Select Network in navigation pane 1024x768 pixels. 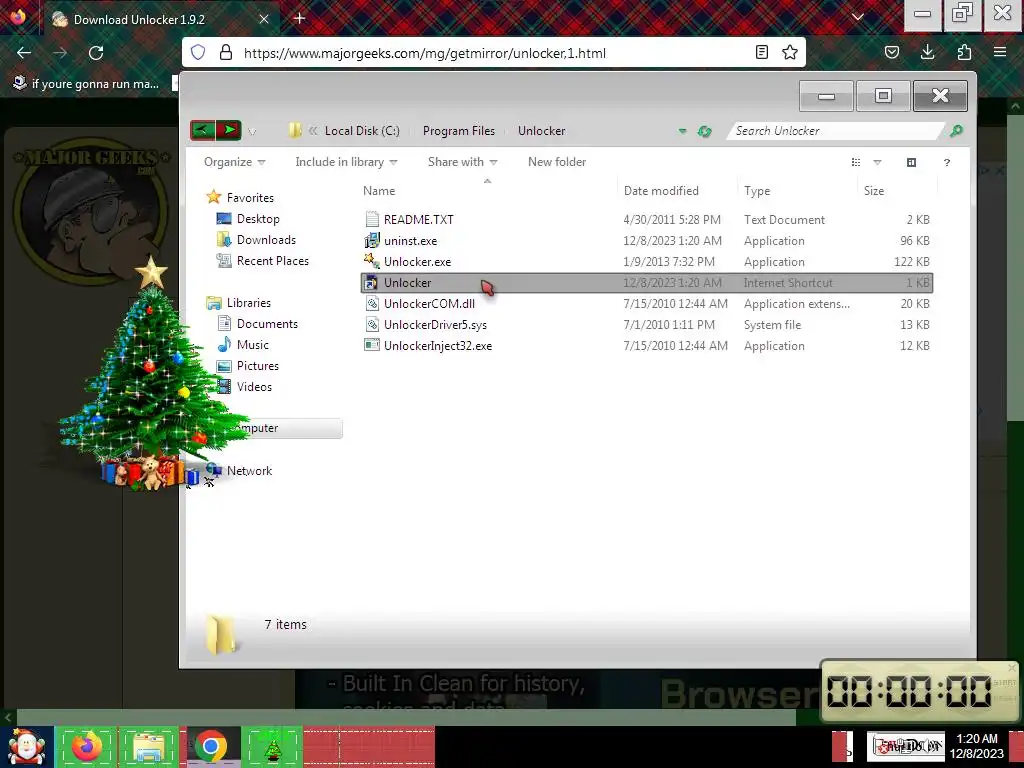coord(249,471)
